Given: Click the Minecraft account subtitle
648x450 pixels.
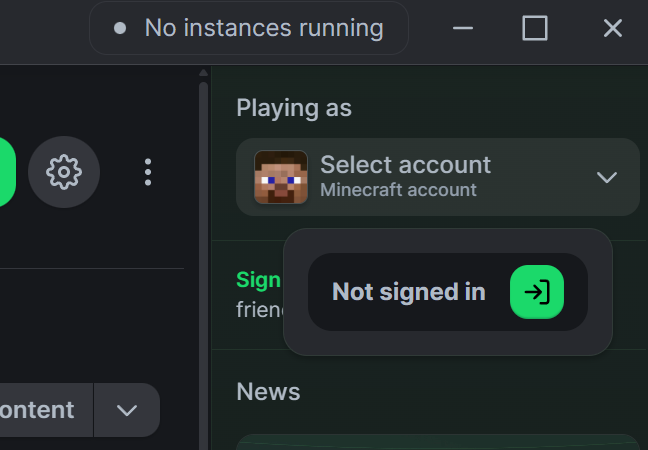Looking at the screenshot, I should click(x=398, y=189).
